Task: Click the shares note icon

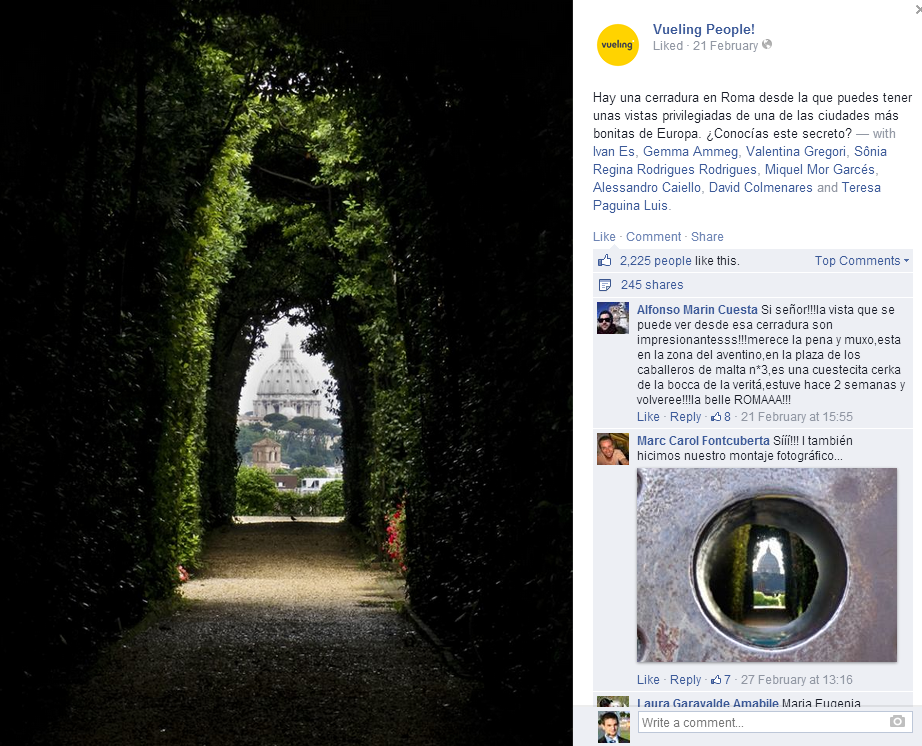Action: click(x=604, y=285)
